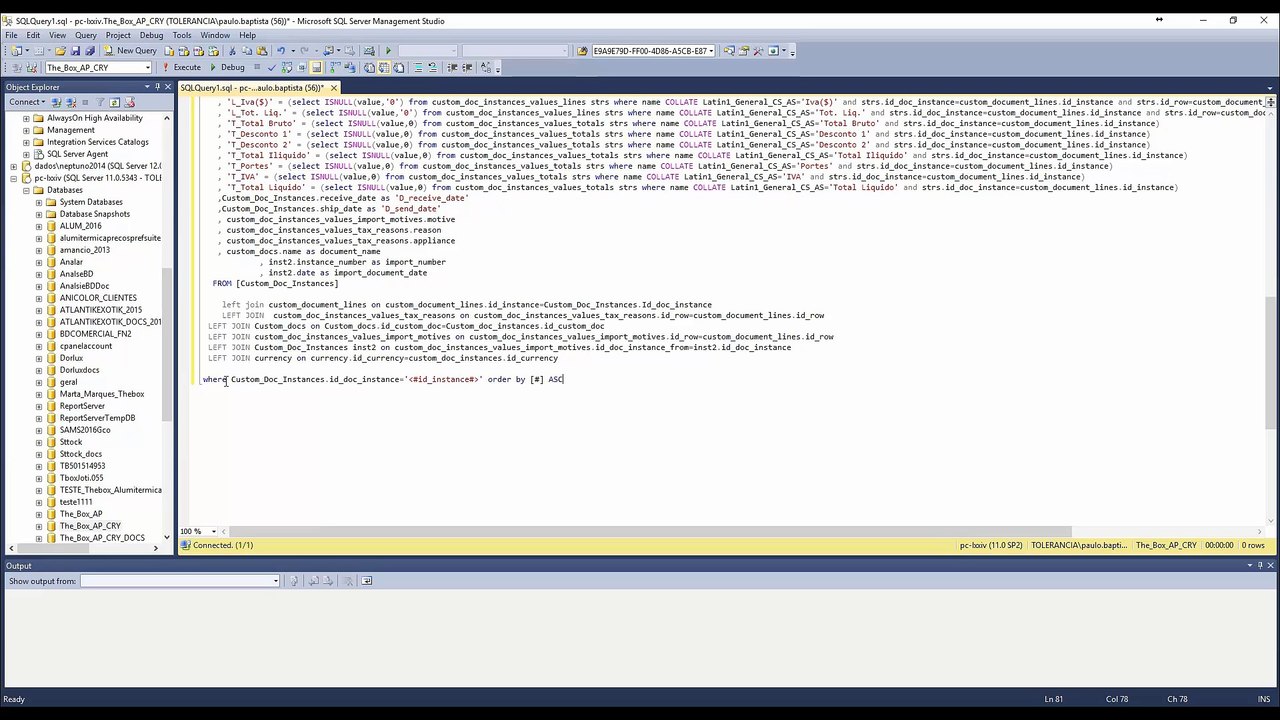Close the Object Explorer panel
The width and height of the screenshot is (1280, 720).
coord(168,87)
